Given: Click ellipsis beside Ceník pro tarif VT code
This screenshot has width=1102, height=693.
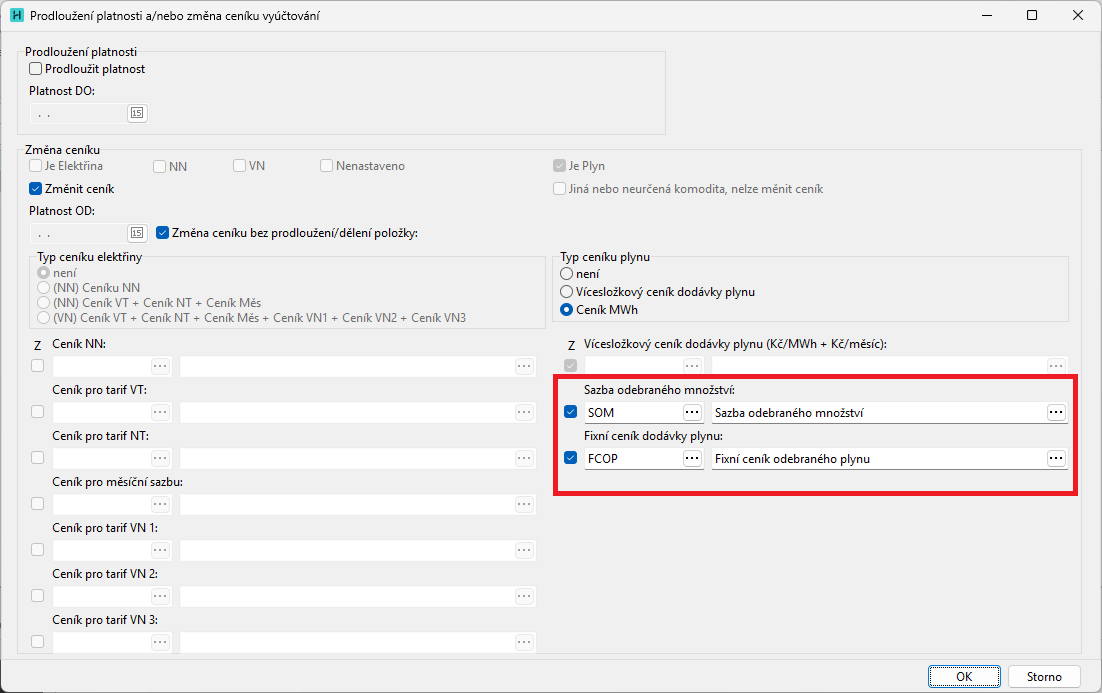Looking at the screenshot, I should tap(161, 412).
